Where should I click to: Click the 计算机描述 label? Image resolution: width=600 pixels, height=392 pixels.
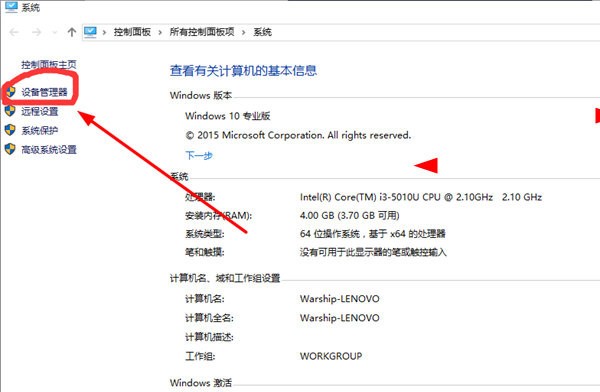(x=209, y=337)
